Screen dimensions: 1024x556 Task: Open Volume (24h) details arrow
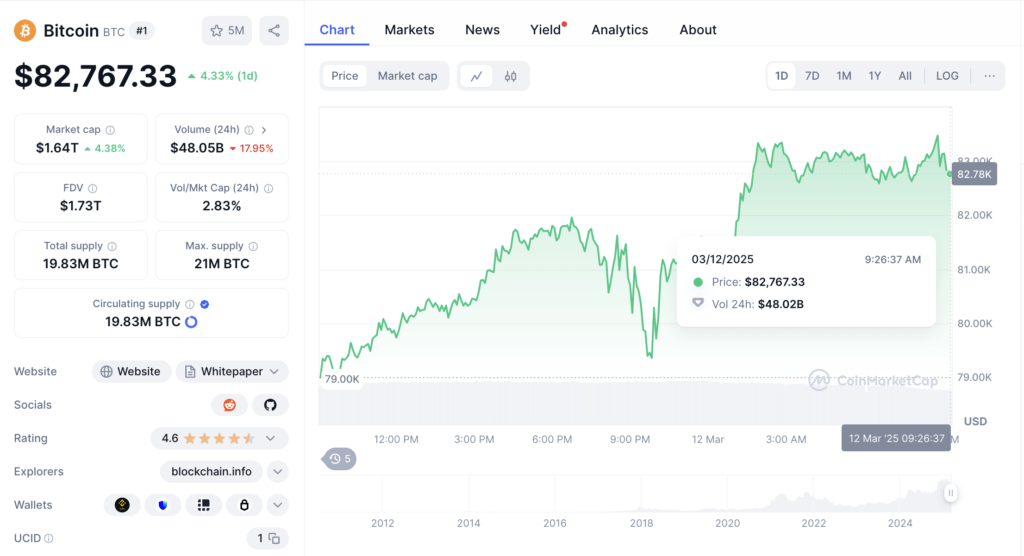click(264, 130)
